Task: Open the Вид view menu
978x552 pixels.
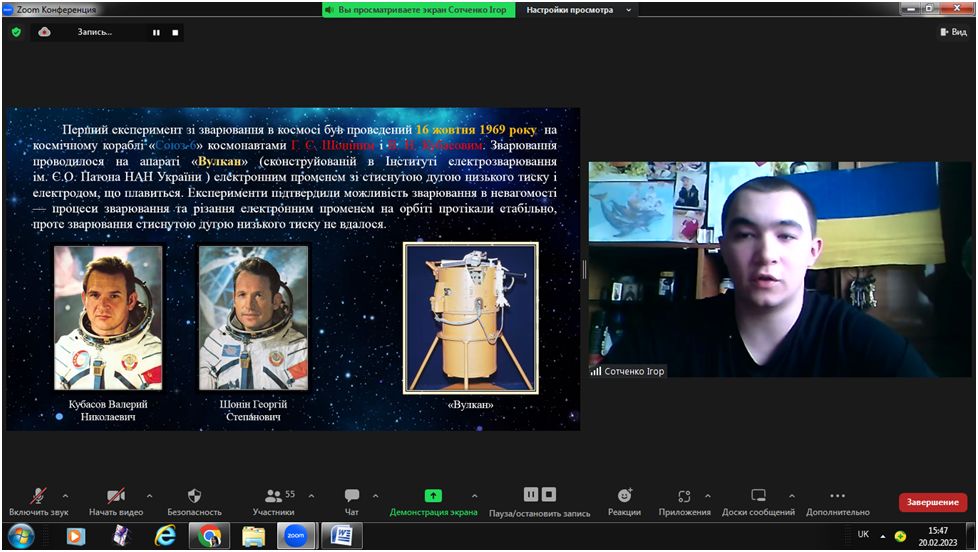Action: pos(954,32)
